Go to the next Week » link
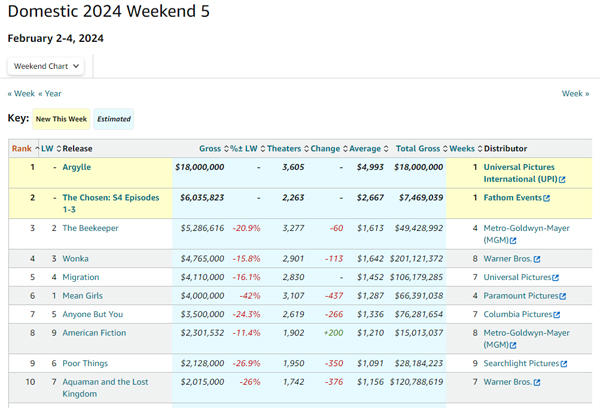The image size is (600, 408). (x=575, y=94)
